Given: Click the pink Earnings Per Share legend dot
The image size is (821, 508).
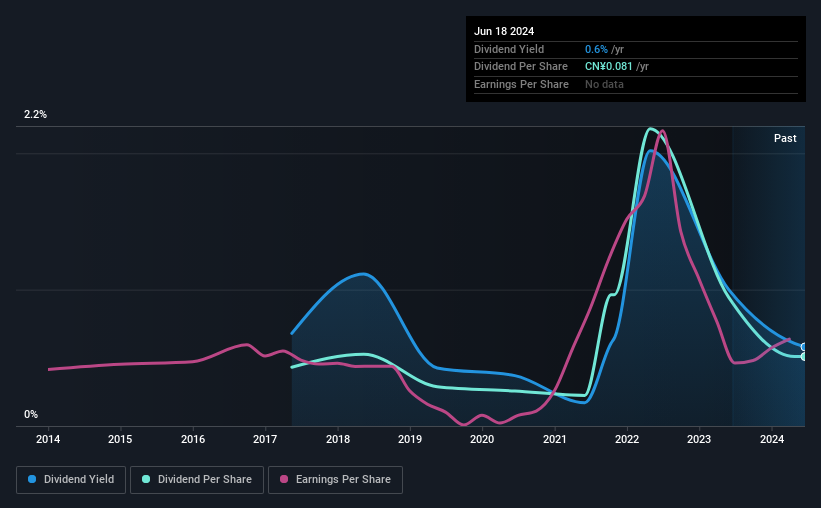Looking at the screenshot, I should point(284,479).
